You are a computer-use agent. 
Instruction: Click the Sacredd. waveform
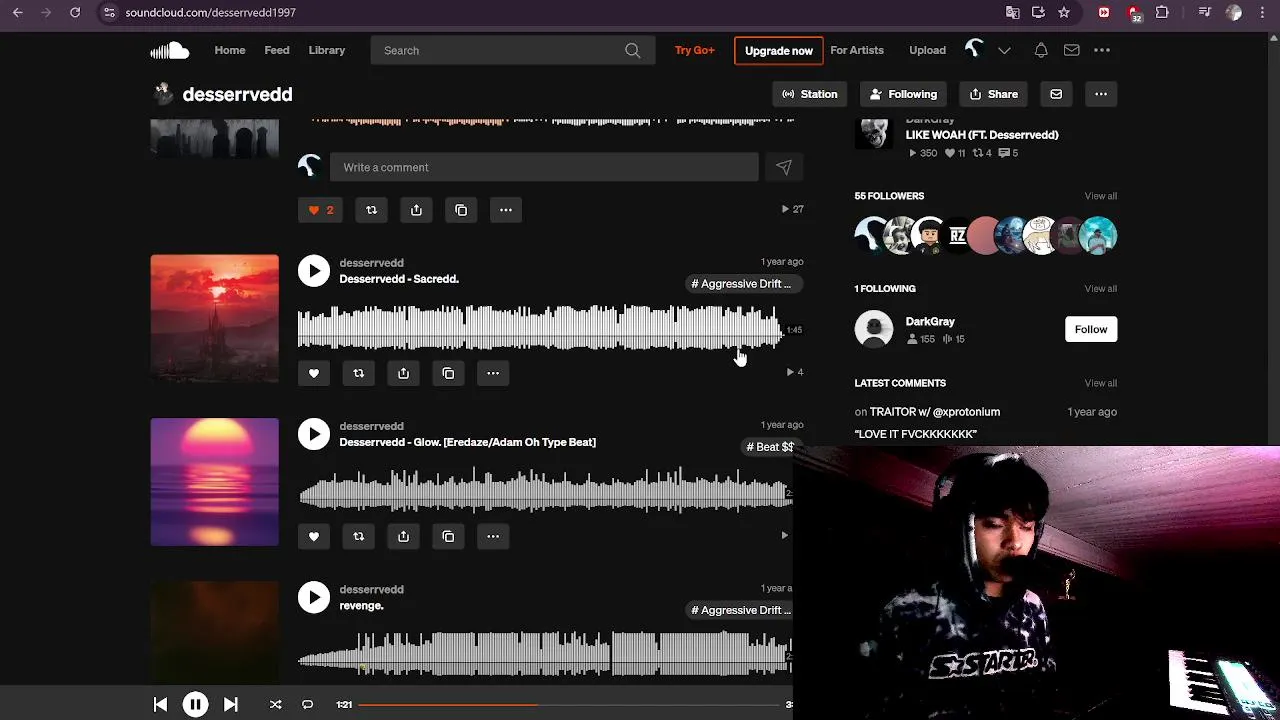coord(540,329)
